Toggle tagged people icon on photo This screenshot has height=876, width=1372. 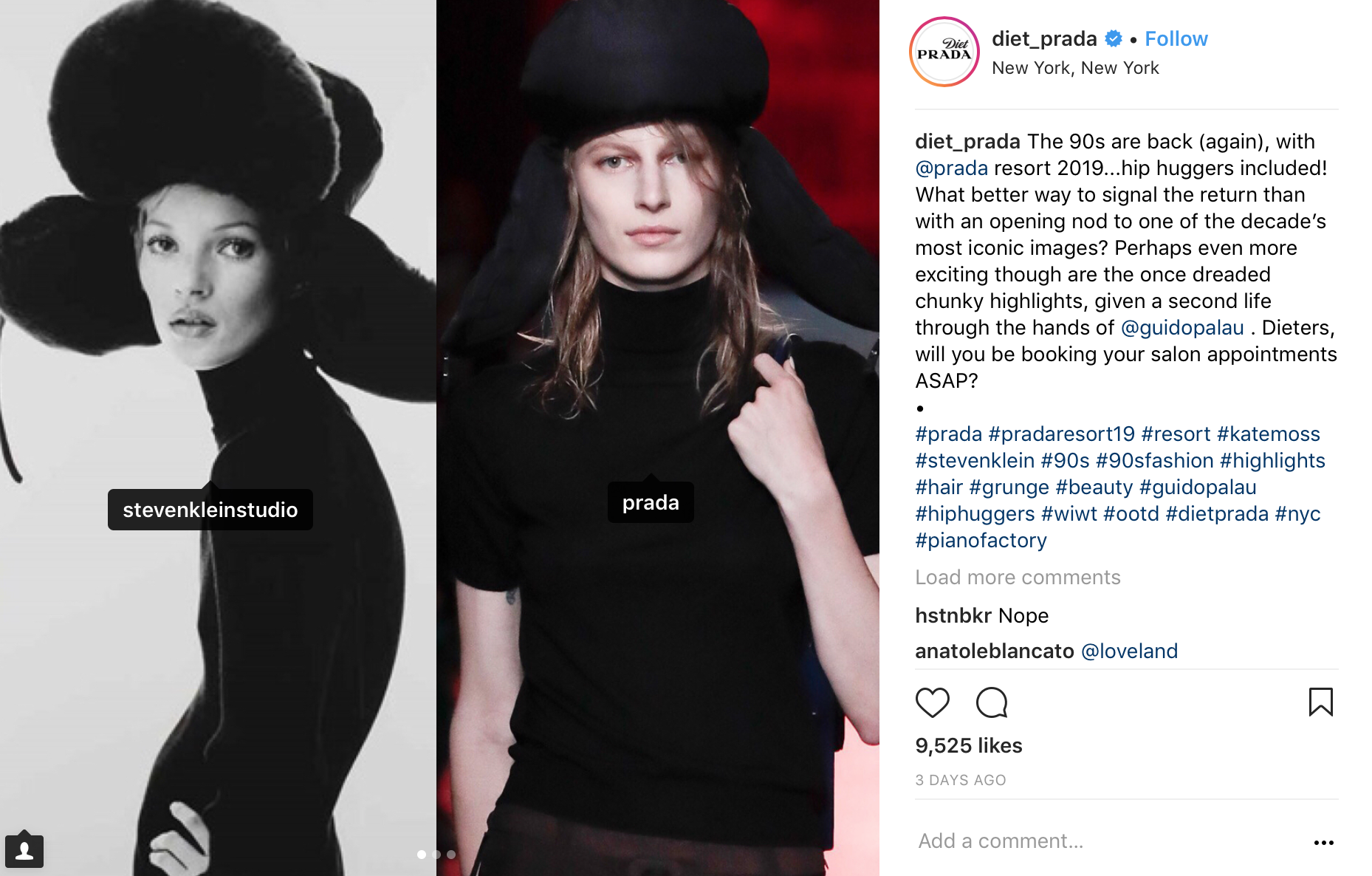(24, 850)
